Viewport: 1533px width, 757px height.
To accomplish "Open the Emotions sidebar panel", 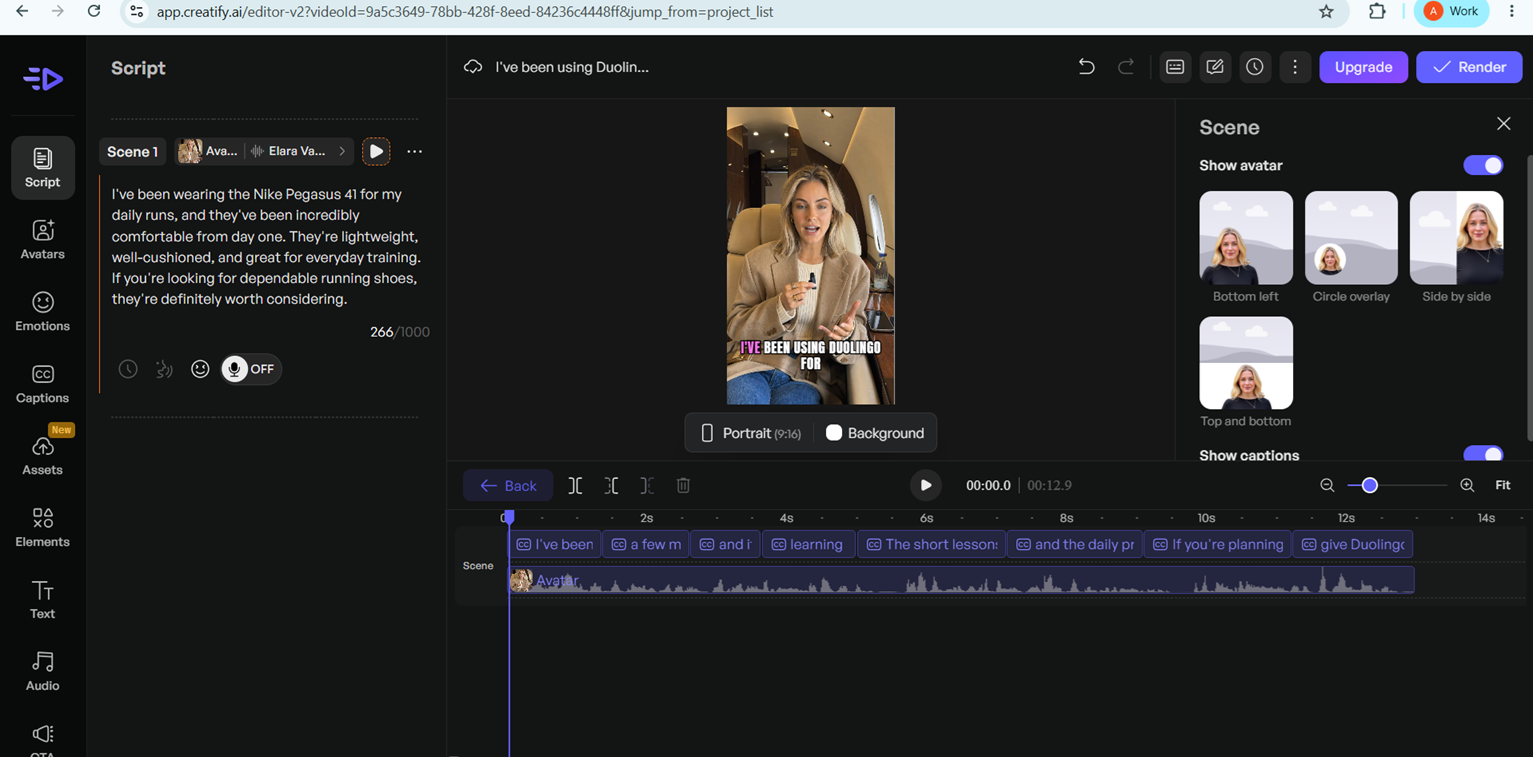I will (42, 312).
